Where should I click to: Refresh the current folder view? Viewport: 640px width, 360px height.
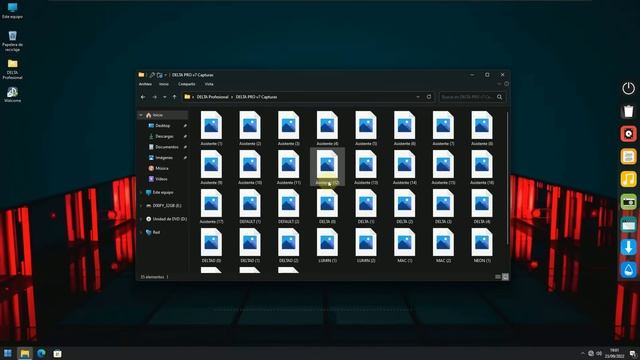click(429, 97)
